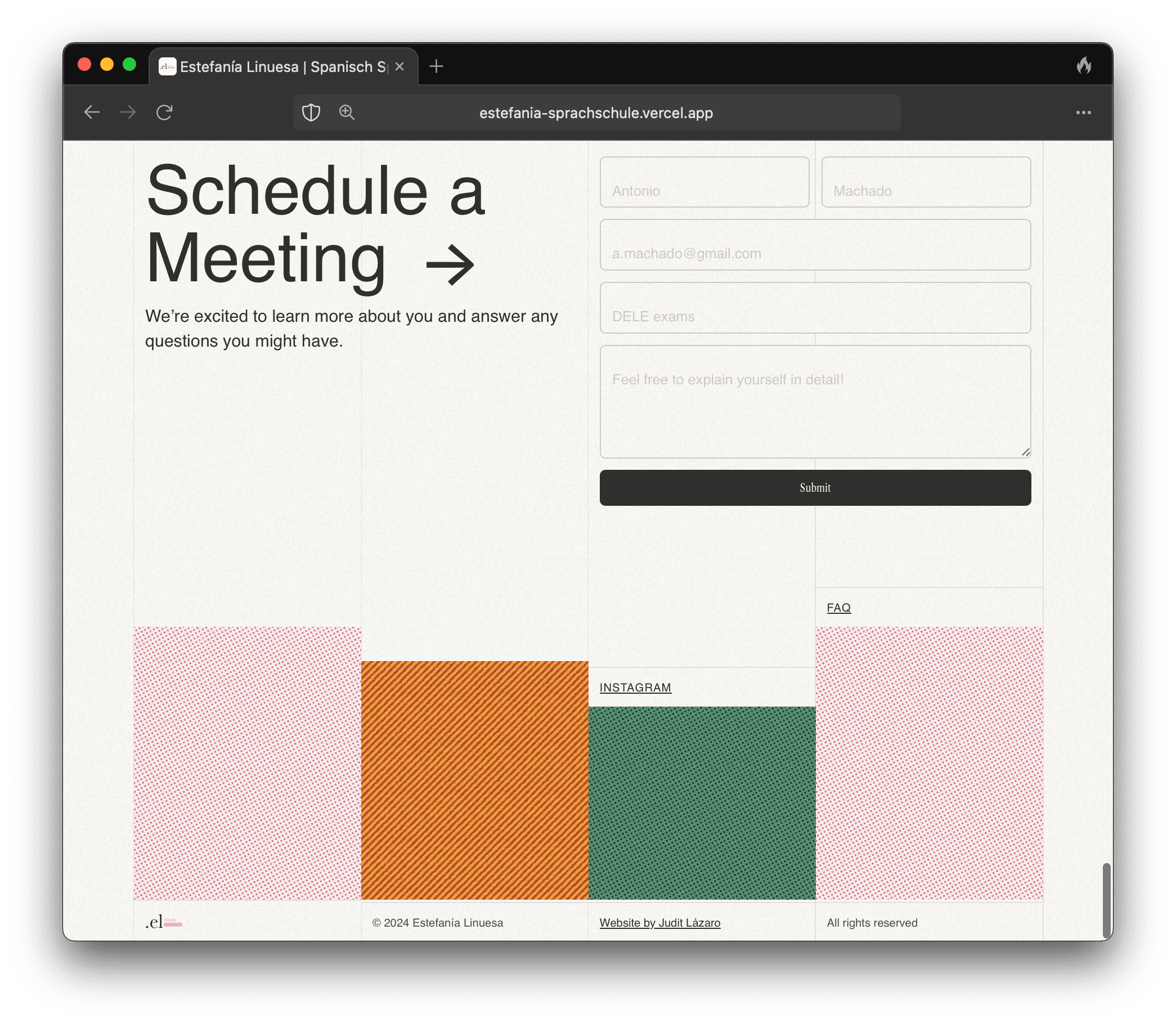Open the FAQ link
Image resolution: width=1176 pixels, height=1024 pixels.
(x=838, y=608)
